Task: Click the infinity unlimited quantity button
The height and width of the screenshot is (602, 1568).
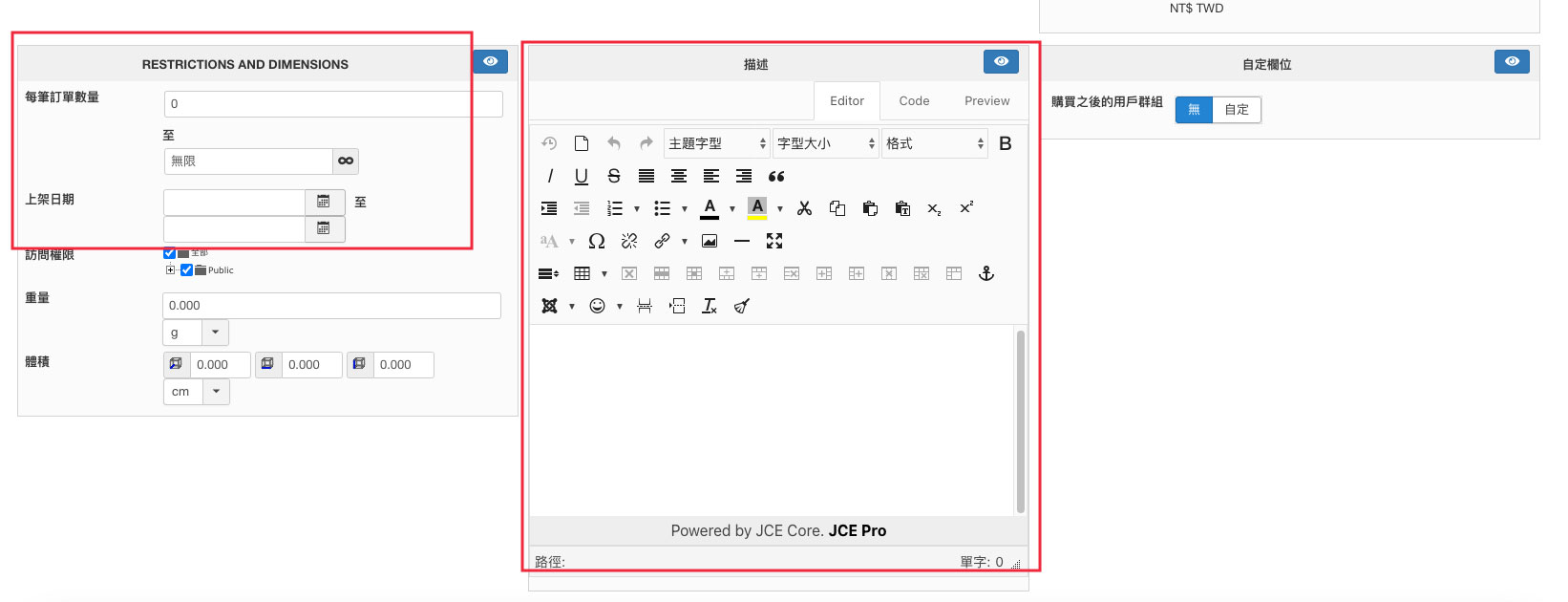Action: coord(346,161)
